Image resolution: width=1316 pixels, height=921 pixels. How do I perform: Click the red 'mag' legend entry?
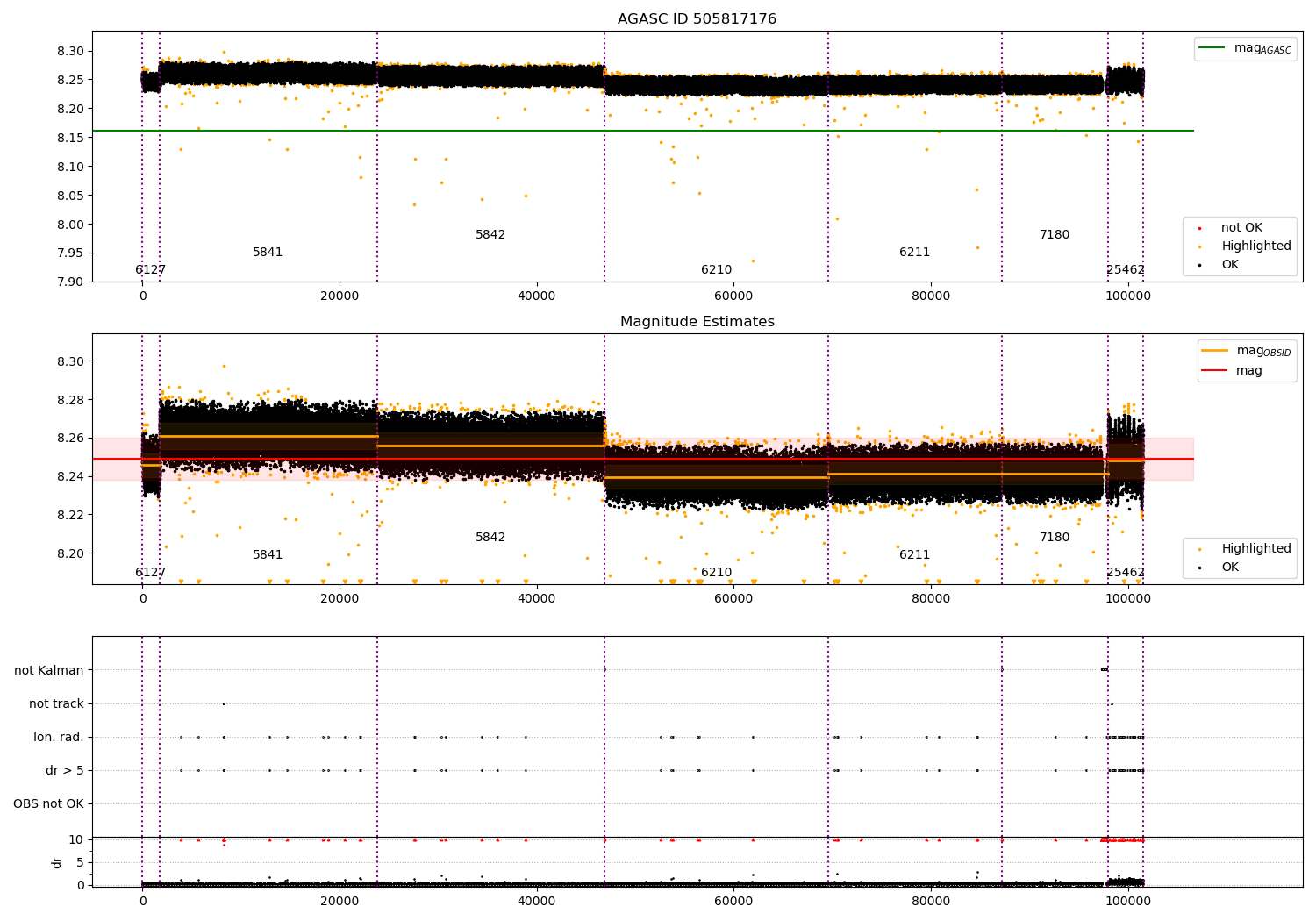tap(1233, 371)
